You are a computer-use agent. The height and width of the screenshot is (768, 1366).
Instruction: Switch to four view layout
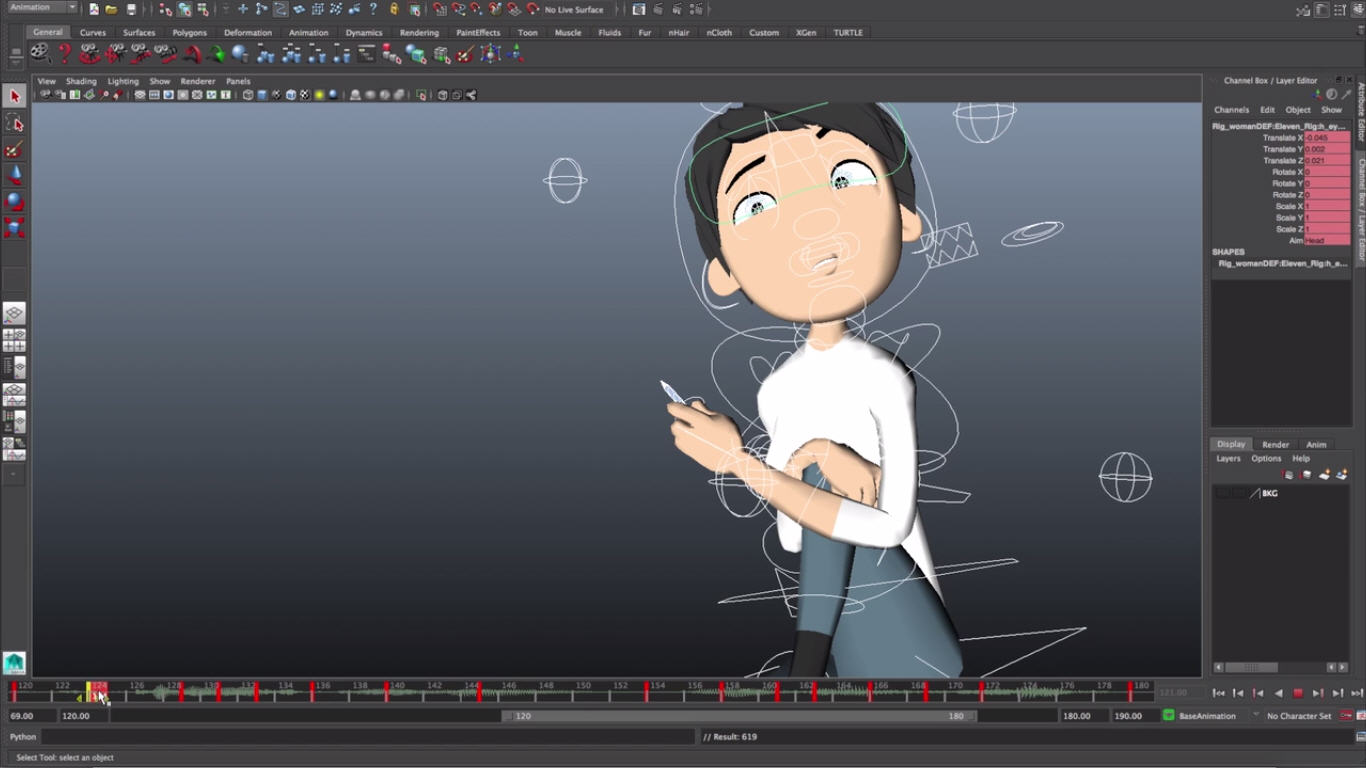(14, 340)
